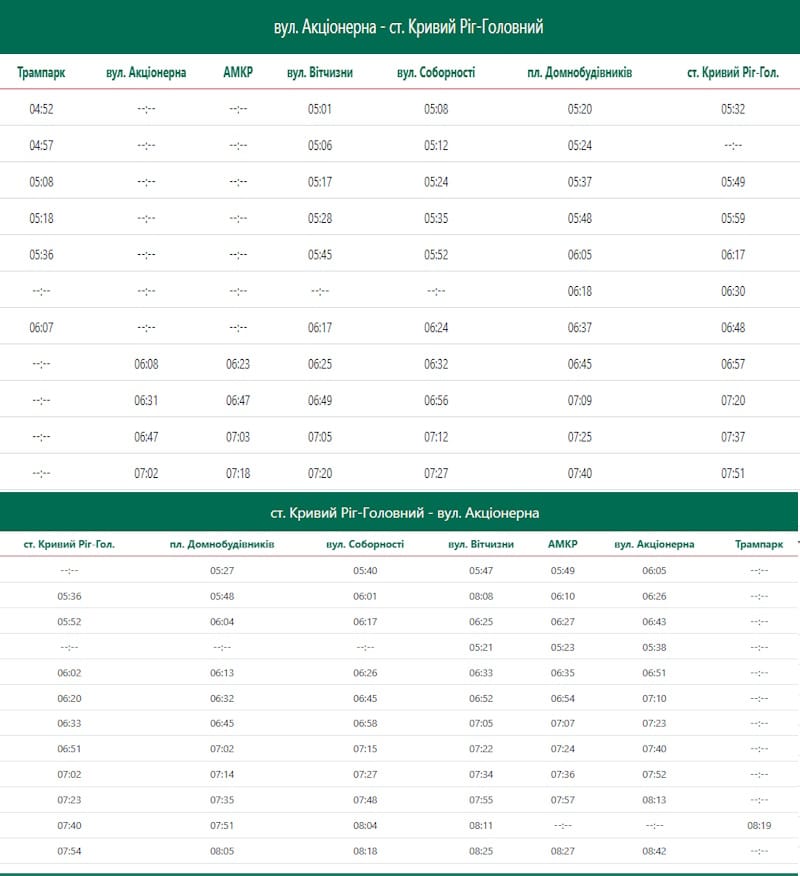
Task: Click the 08:19 arrival time at Трампарк
Action: coord(759,826)
